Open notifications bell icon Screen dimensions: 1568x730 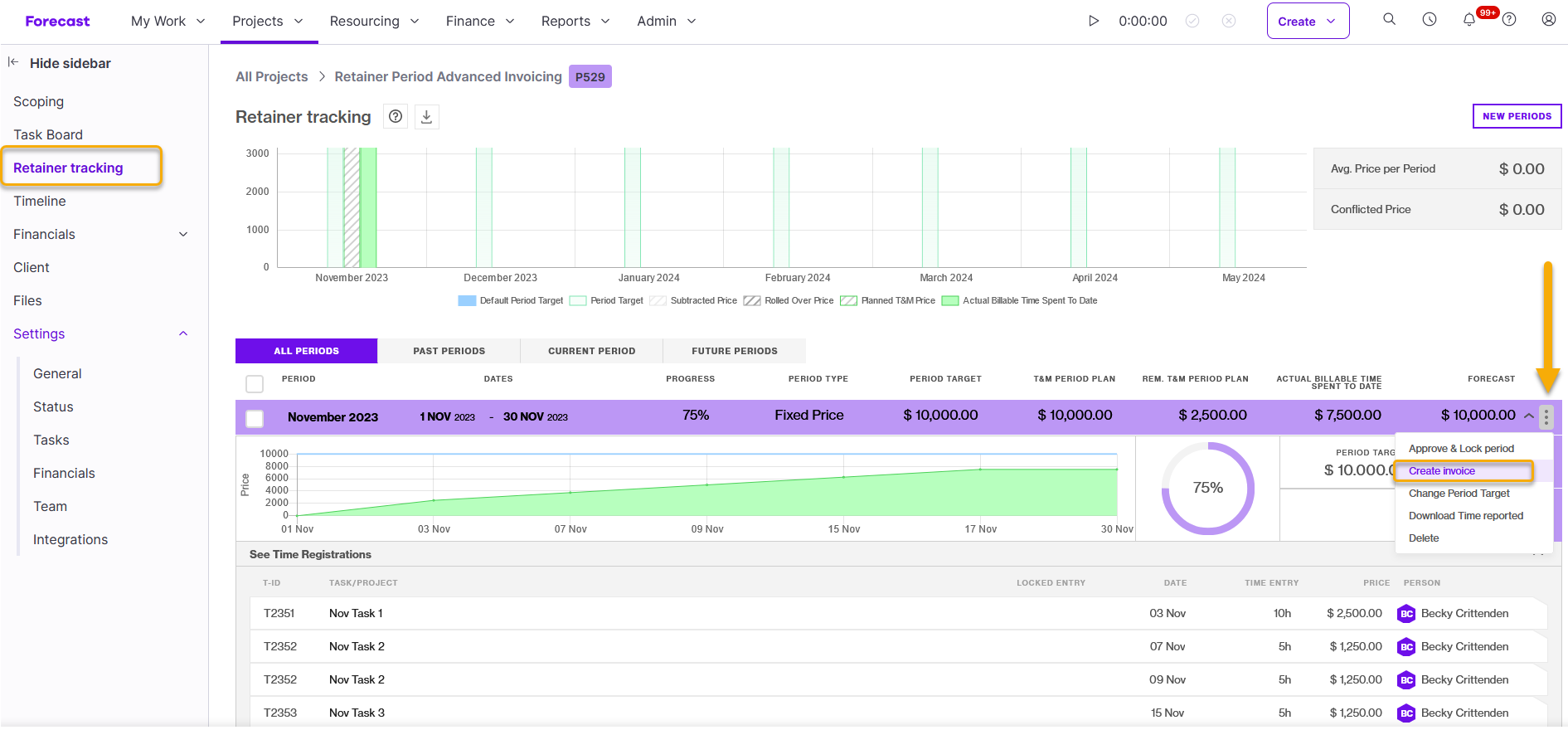tap(1469, 19)
